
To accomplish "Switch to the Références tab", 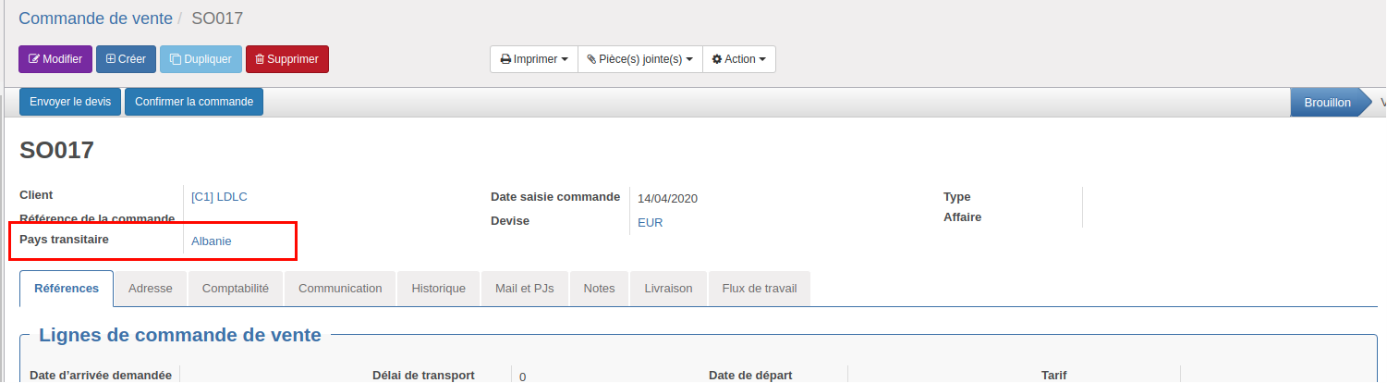I will click(67, 288).
